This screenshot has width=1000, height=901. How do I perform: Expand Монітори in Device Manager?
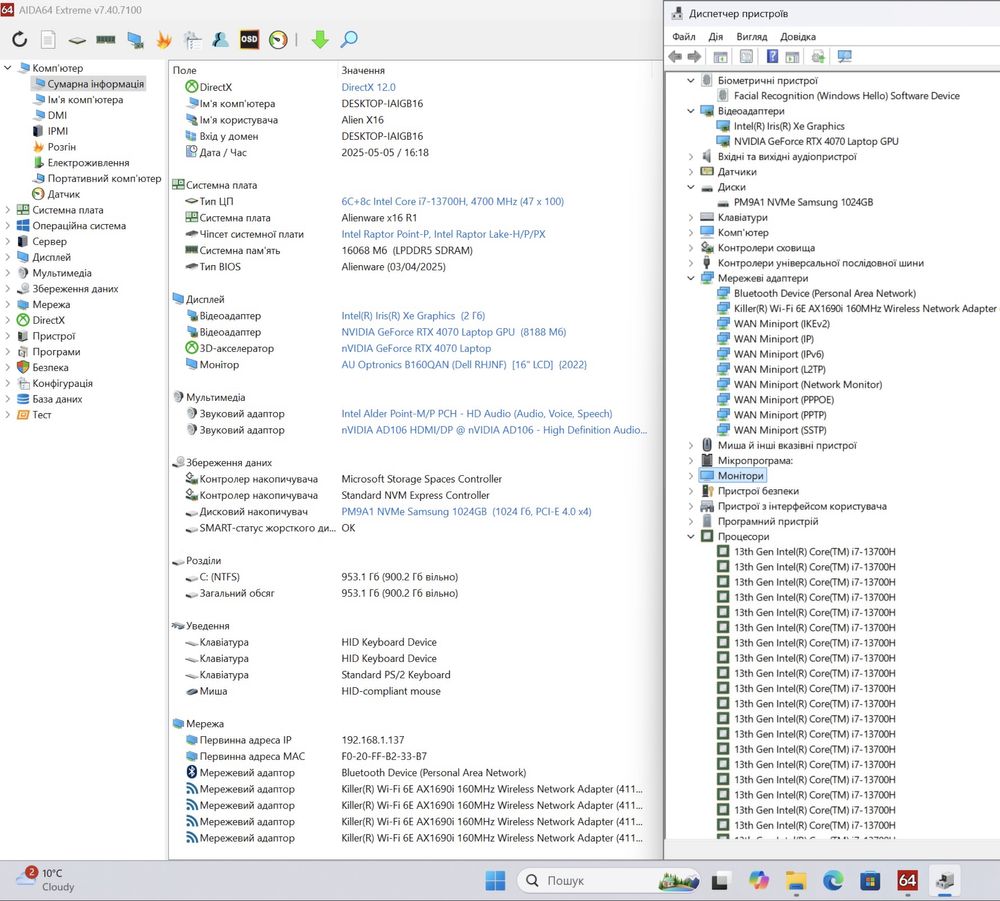[691, 476]
